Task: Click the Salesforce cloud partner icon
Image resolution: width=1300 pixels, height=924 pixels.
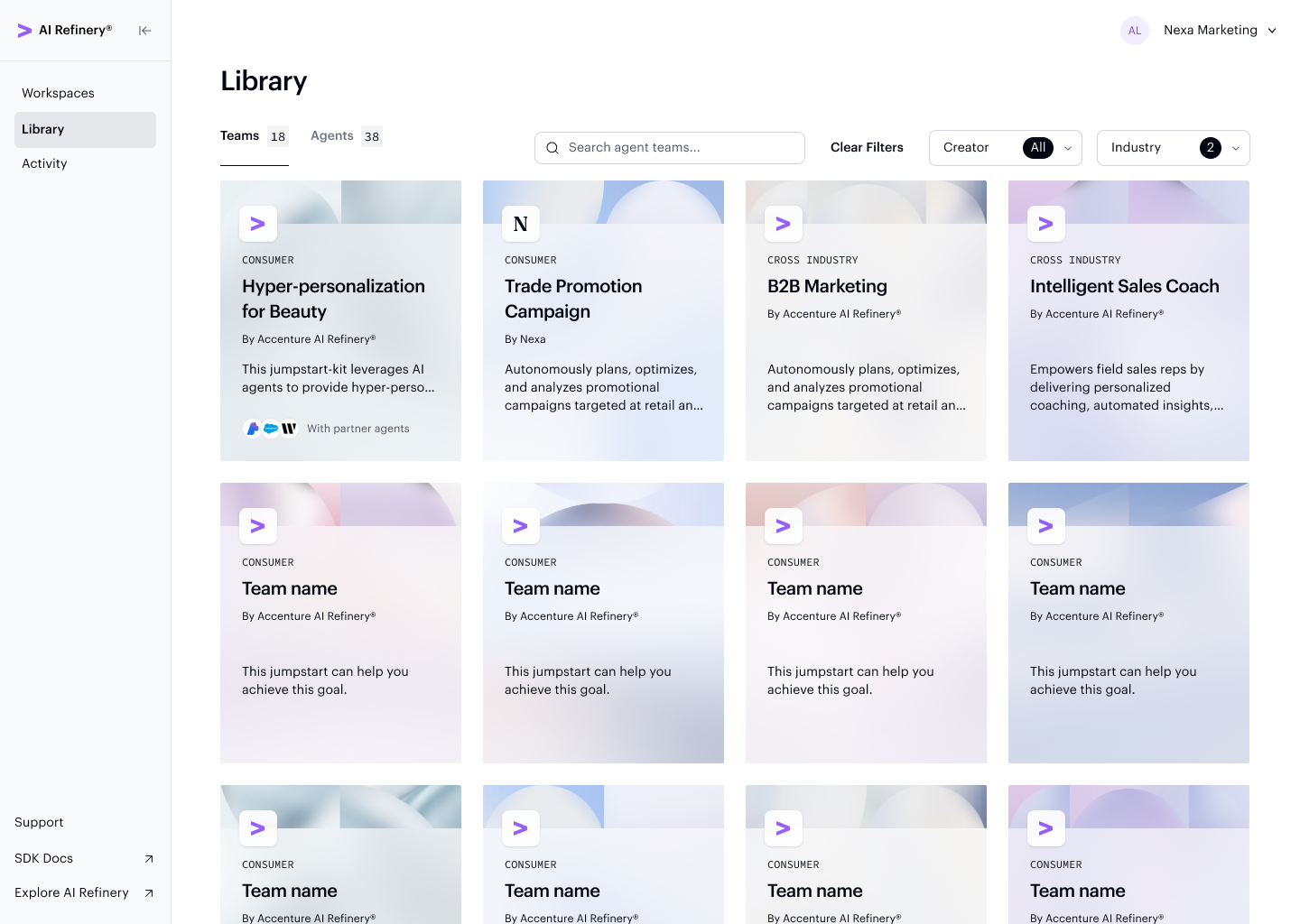Action: tap(271, 429)
